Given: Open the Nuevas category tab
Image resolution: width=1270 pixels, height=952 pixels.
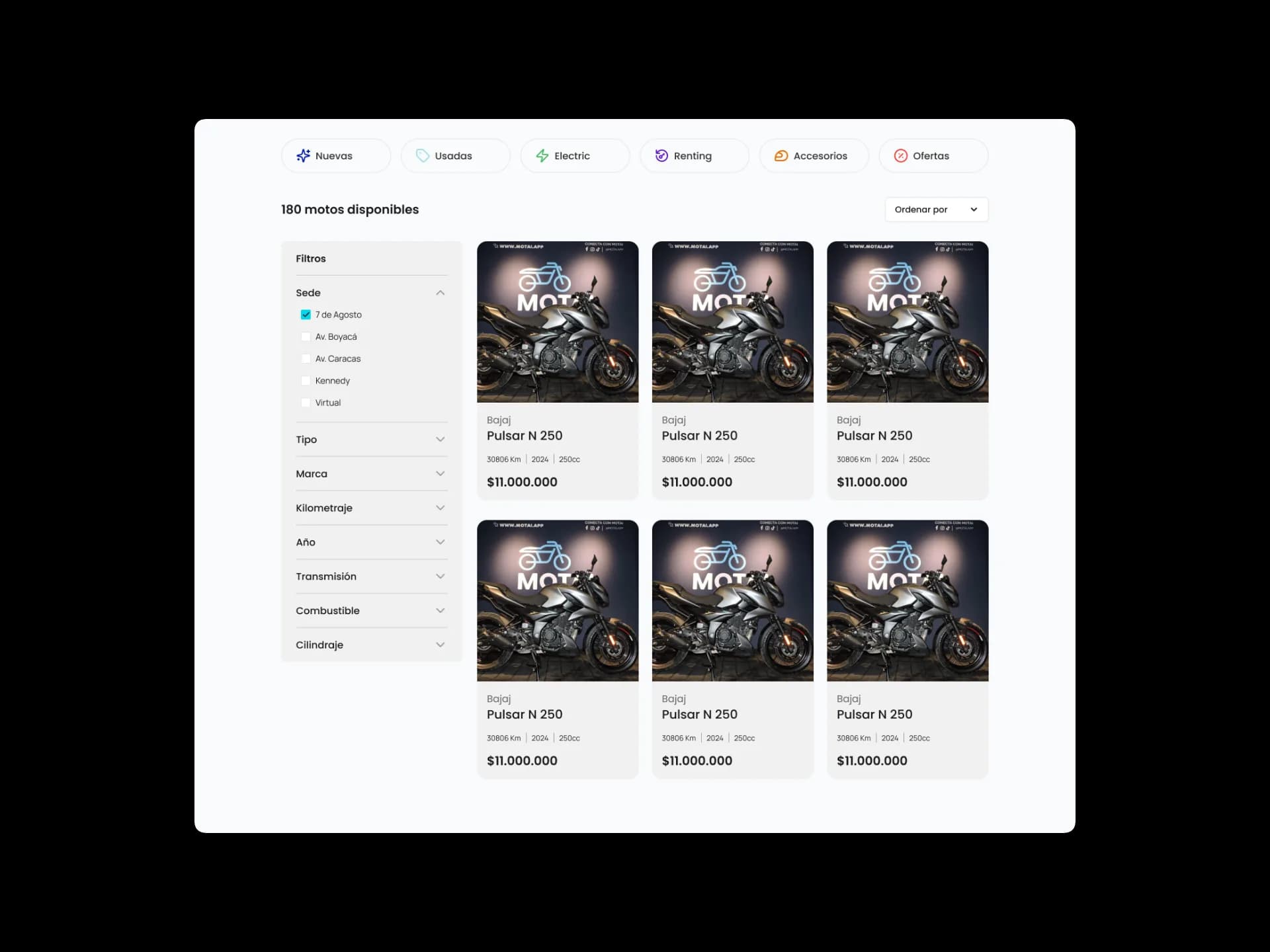Looking at the screenshot, I should (336, 156).
